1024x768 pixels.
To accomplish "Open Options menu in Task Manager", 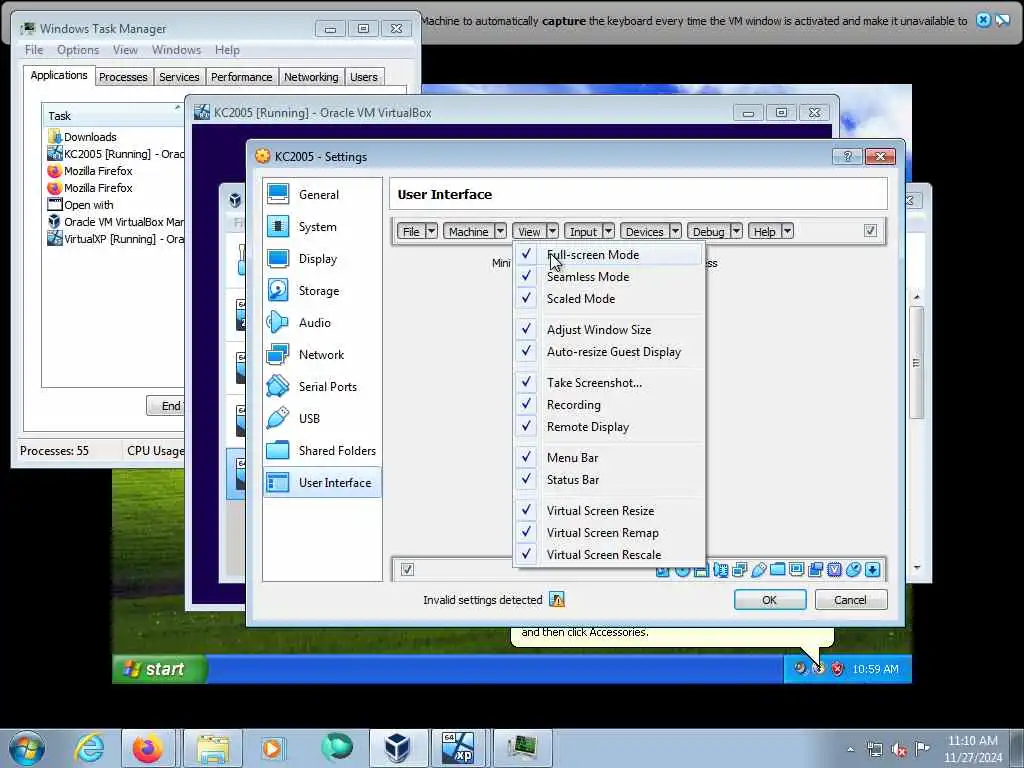I will 78,50.
